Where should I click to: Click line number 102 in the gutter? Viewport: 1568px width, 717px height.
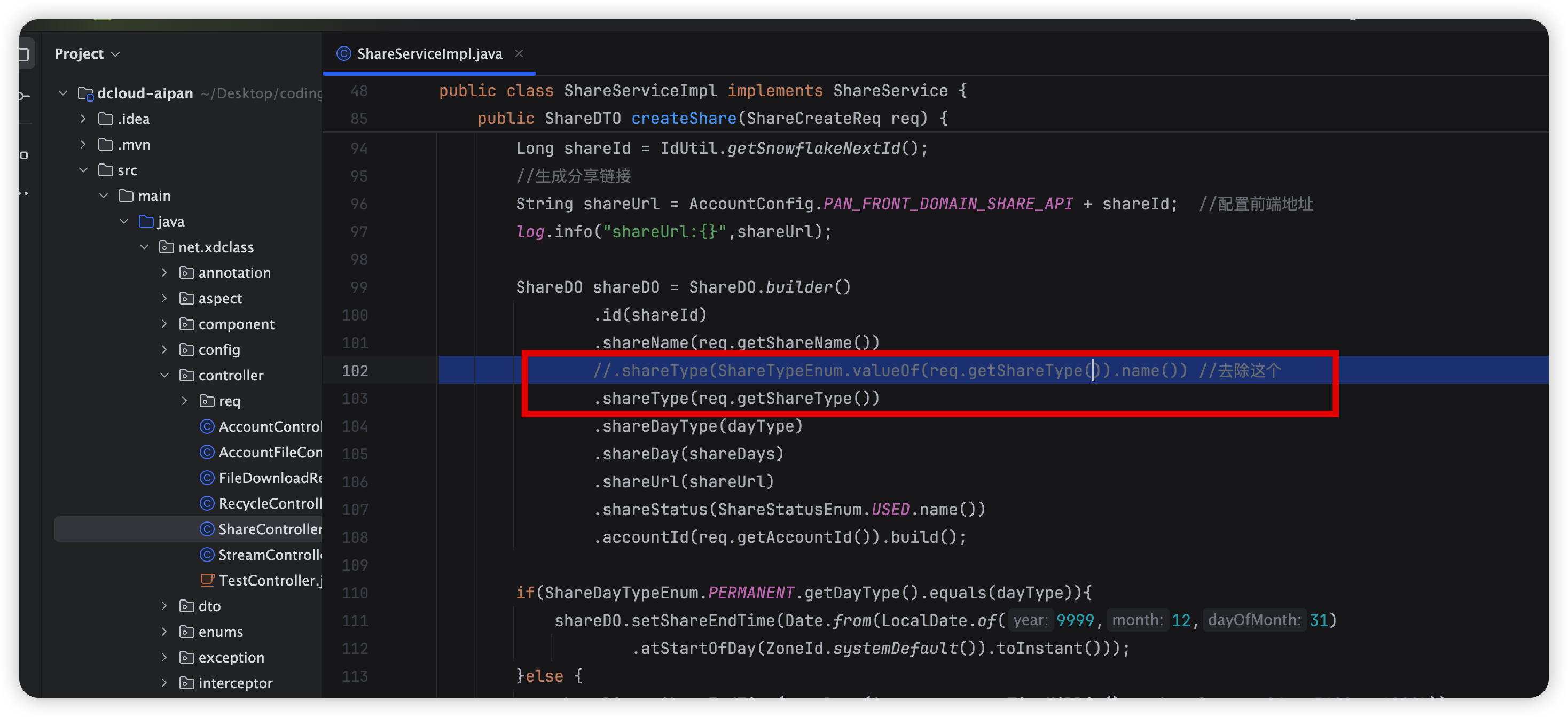pyautogui.click(x=355, y=370)
